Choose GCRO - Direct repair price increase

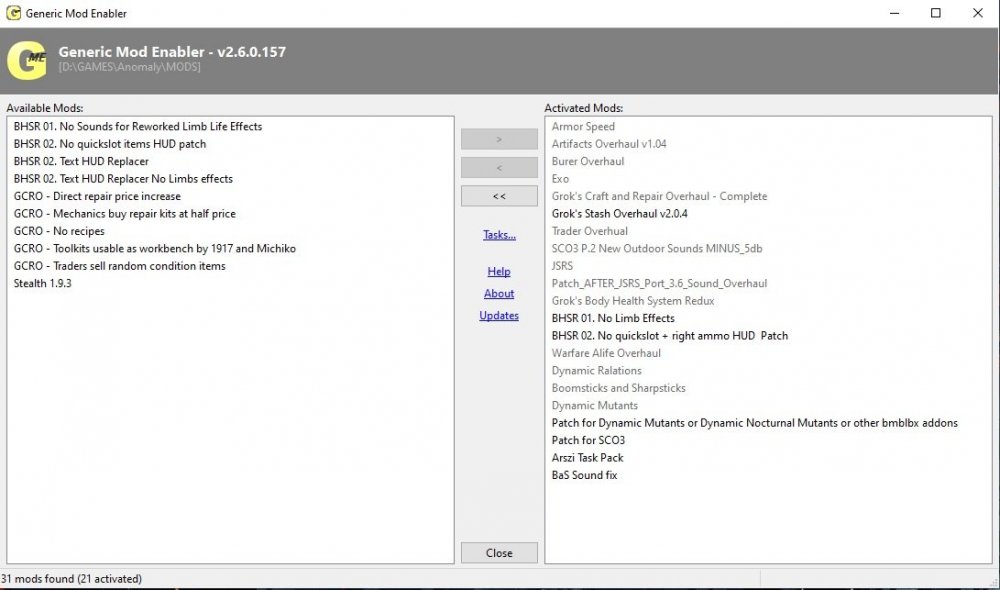pos(97,196)
